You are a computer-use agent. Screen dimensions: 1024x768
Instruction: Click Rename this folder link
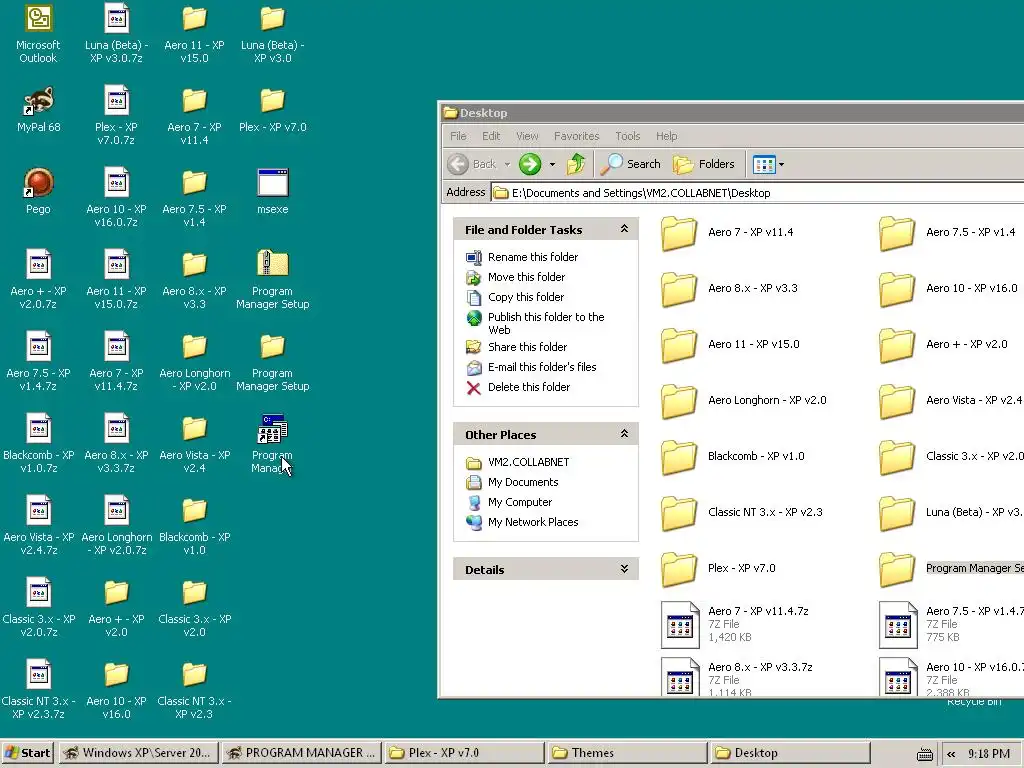tap(533, 257)
